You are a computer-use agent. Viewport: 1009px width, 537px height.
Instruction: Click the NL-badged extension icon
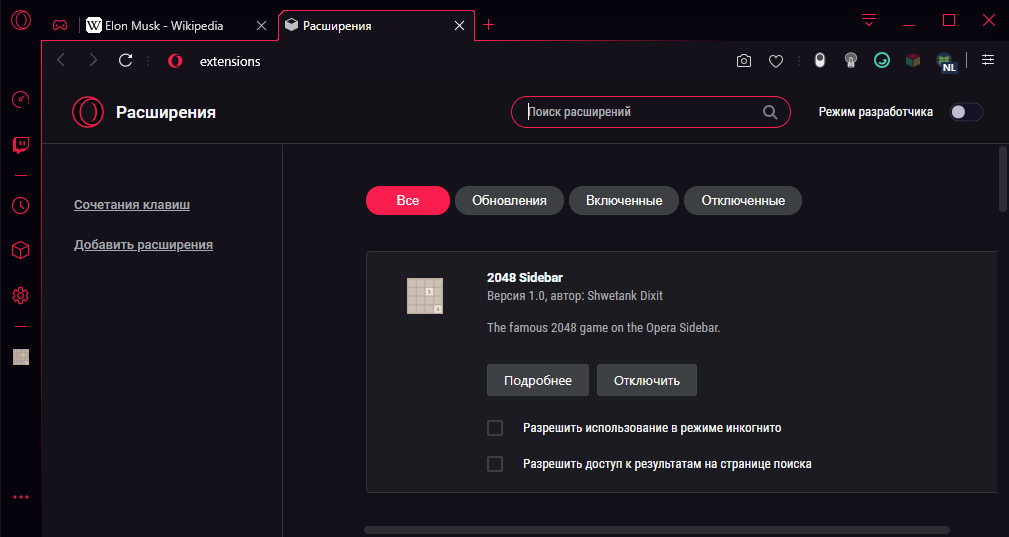pos(946,62)
